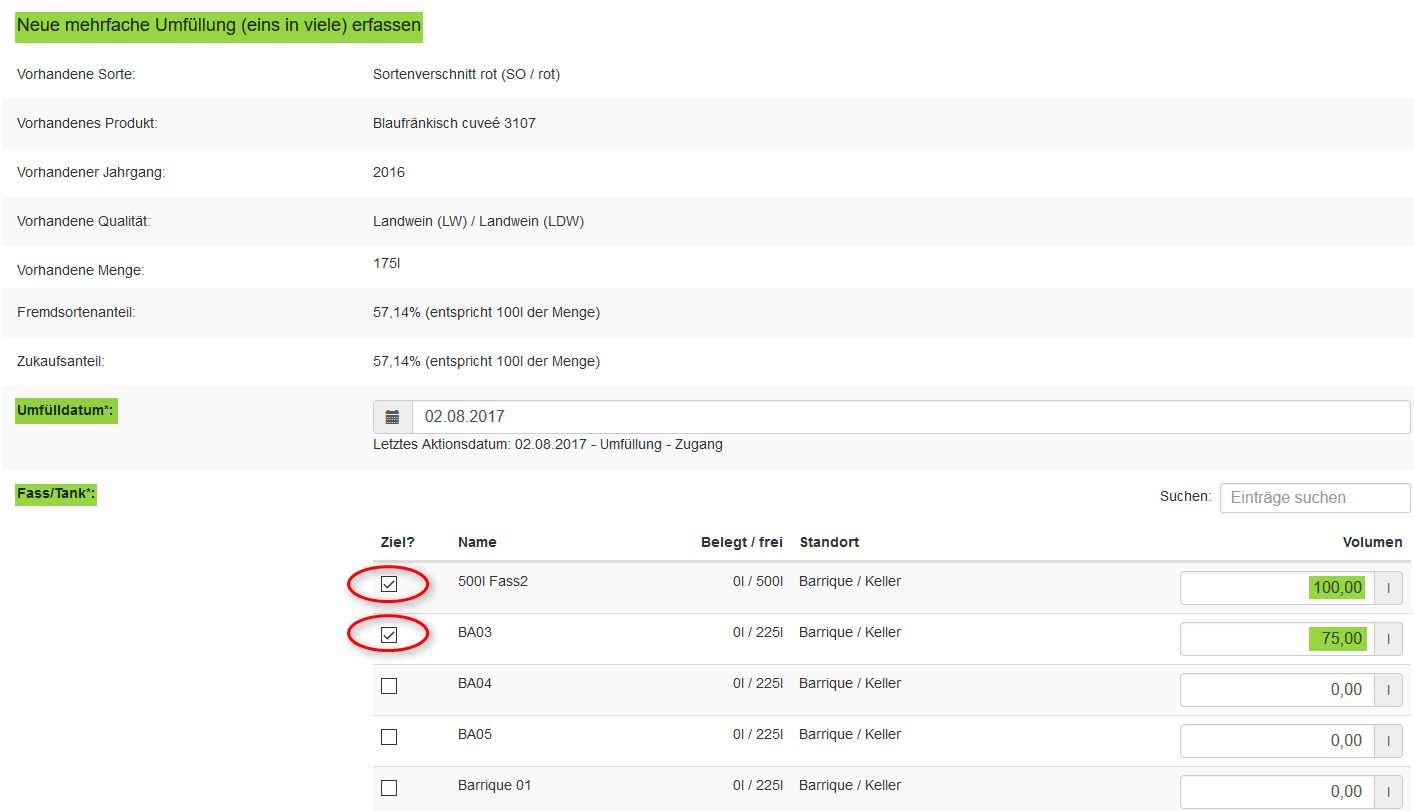Sort by Belegt / frei column header
Viewport: 1414px width, 811px height.
(x=741, y=542)
